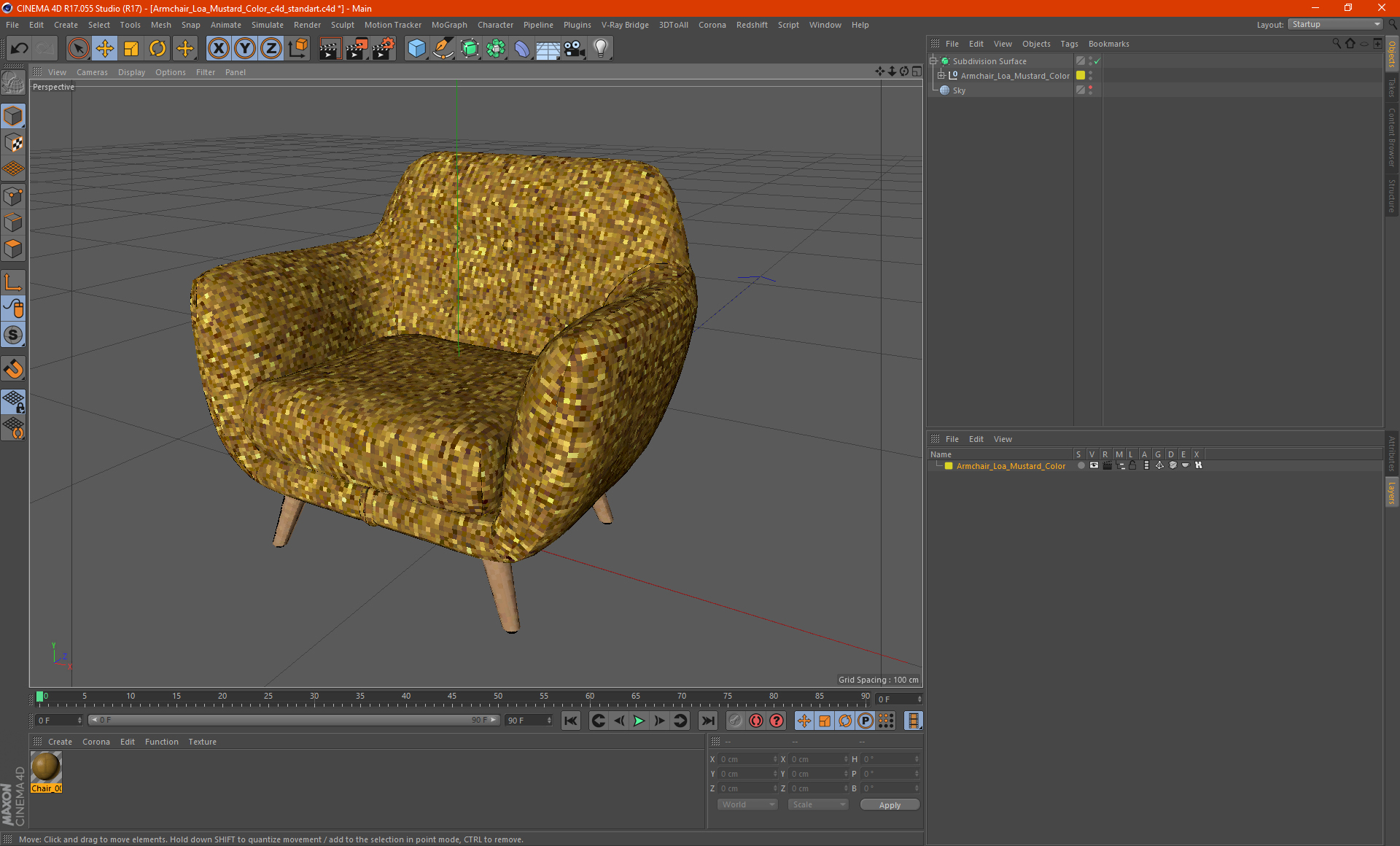Image resolution: width=1400 pixels, height=846 pixels.
Task: Select the Sky object
Action: tap(959, 90)
